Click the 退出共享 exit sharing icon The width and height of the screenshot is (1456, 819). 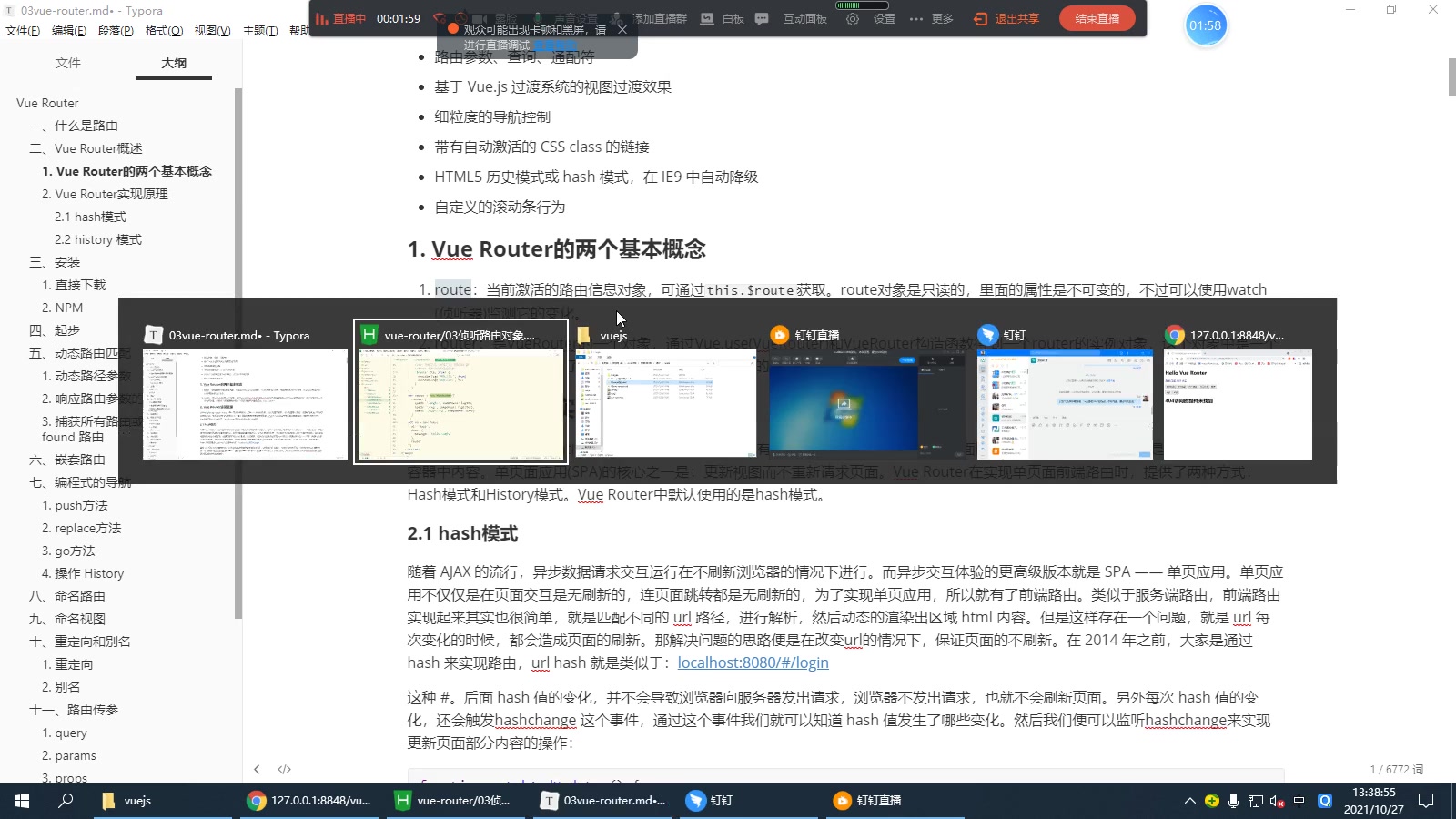(980, 18)
